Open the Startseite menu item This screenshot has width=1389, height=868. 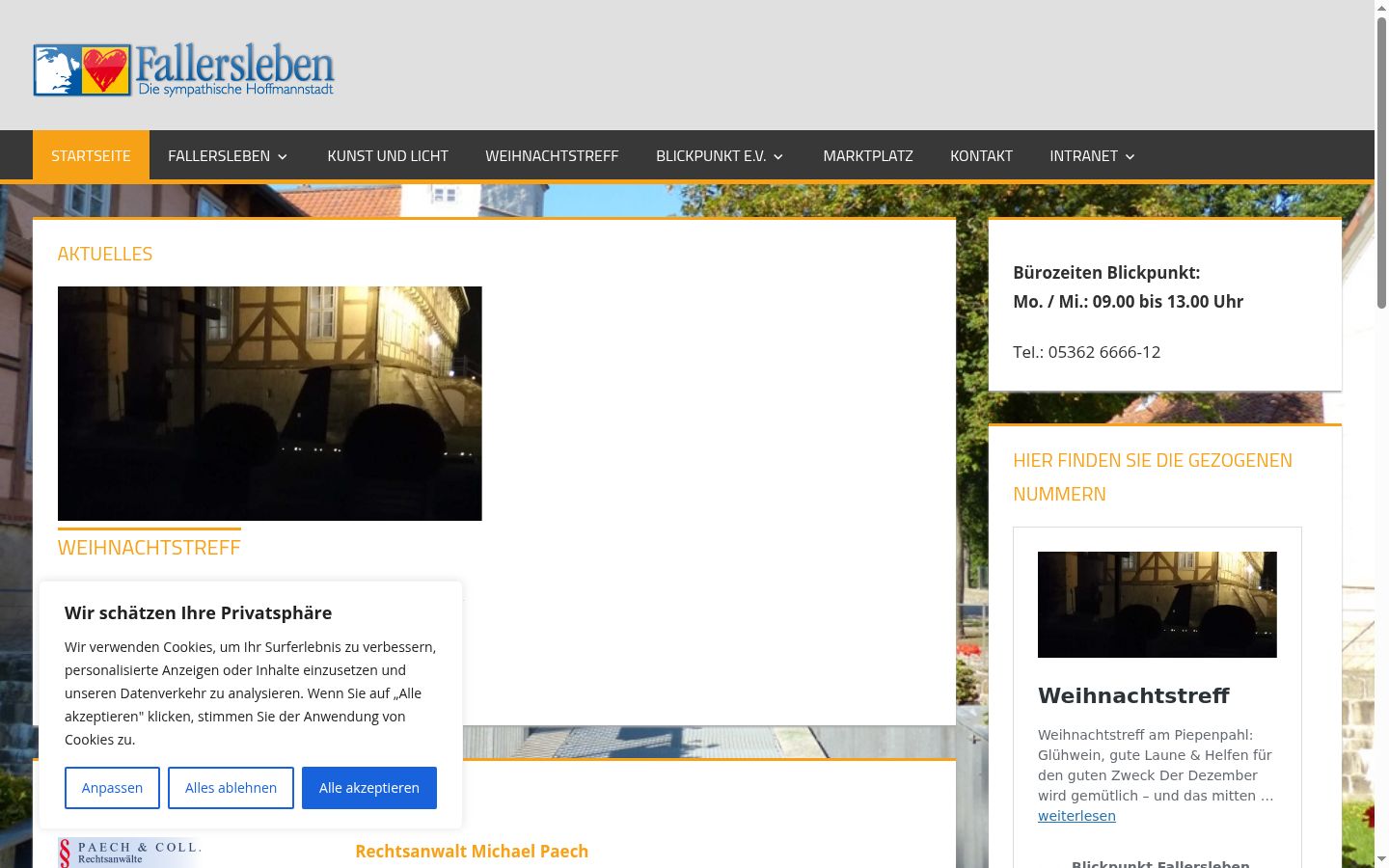click(91, 155)
